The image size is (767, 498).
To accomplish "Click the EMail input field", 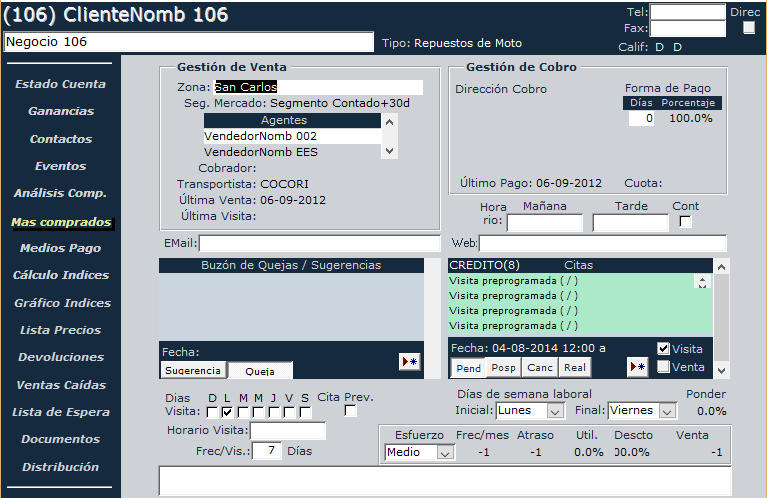I will [319, 243].
